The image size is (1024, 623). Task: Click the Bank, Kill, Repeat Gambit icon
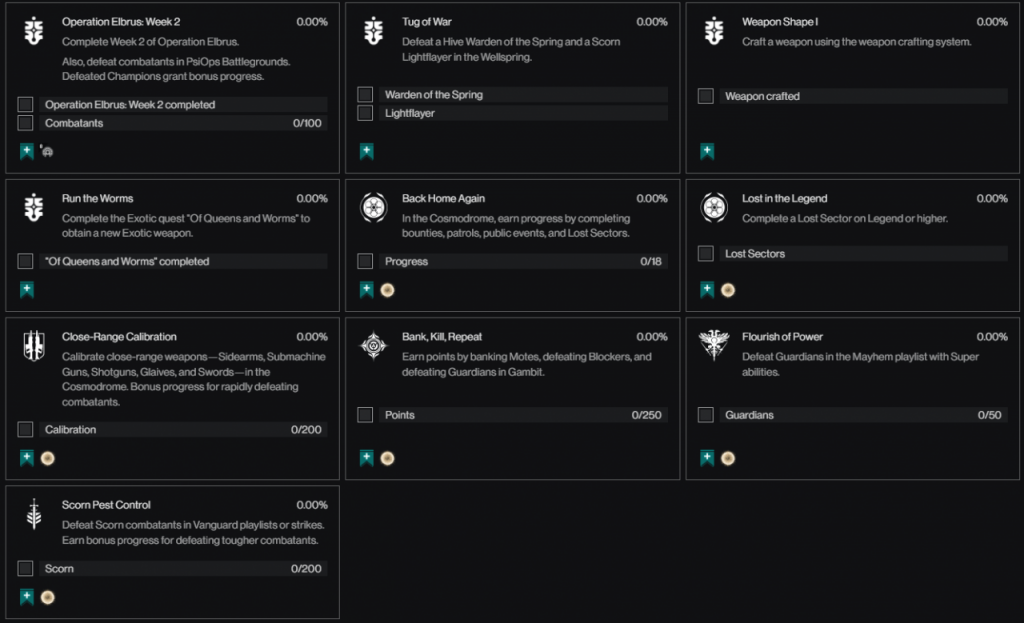point(373,347)
